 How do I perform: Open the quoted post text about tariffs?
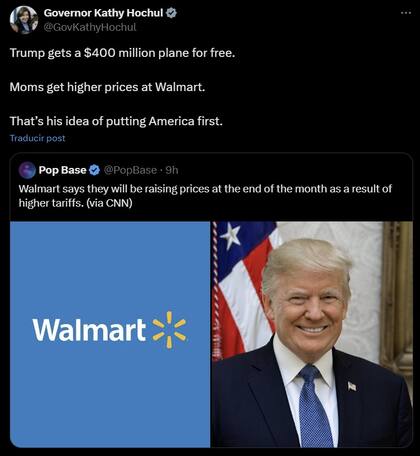pos(205,196)
